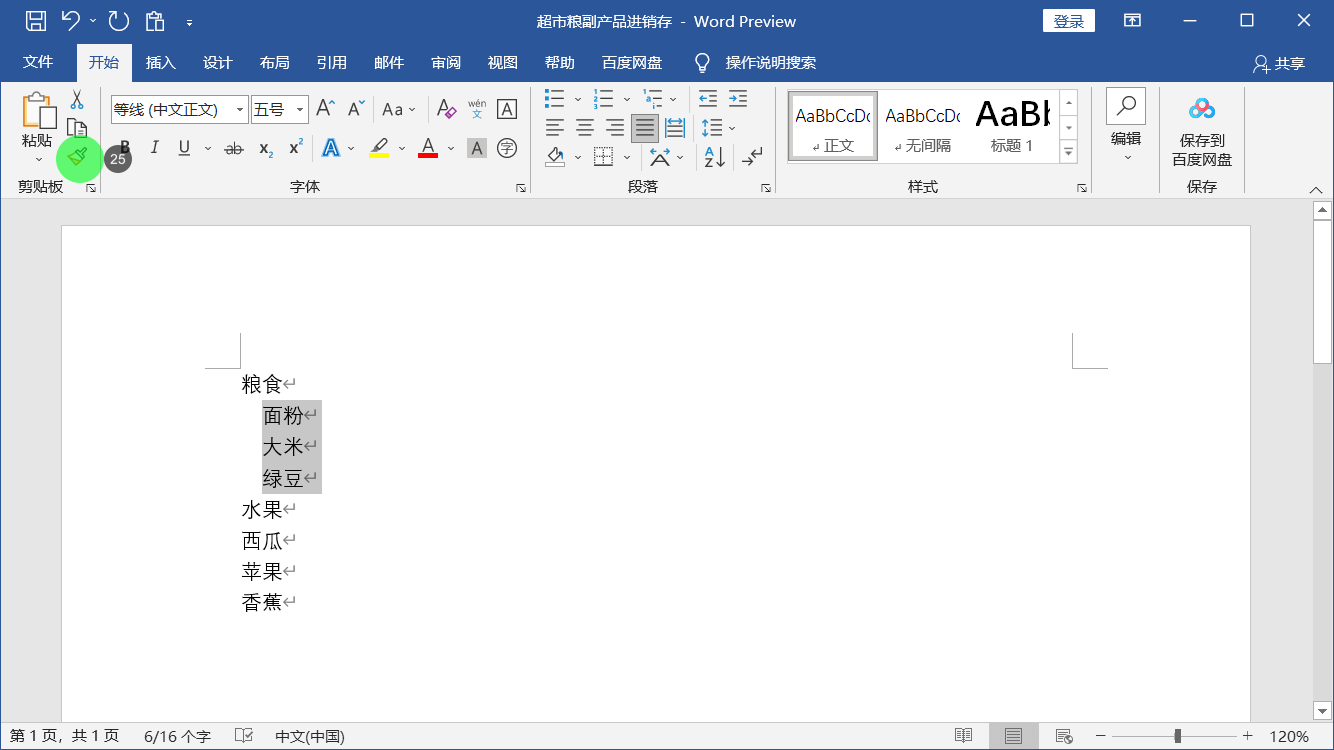1334x750 pixels.
Task: Align the text to the right
Action: tap(615, 128)
